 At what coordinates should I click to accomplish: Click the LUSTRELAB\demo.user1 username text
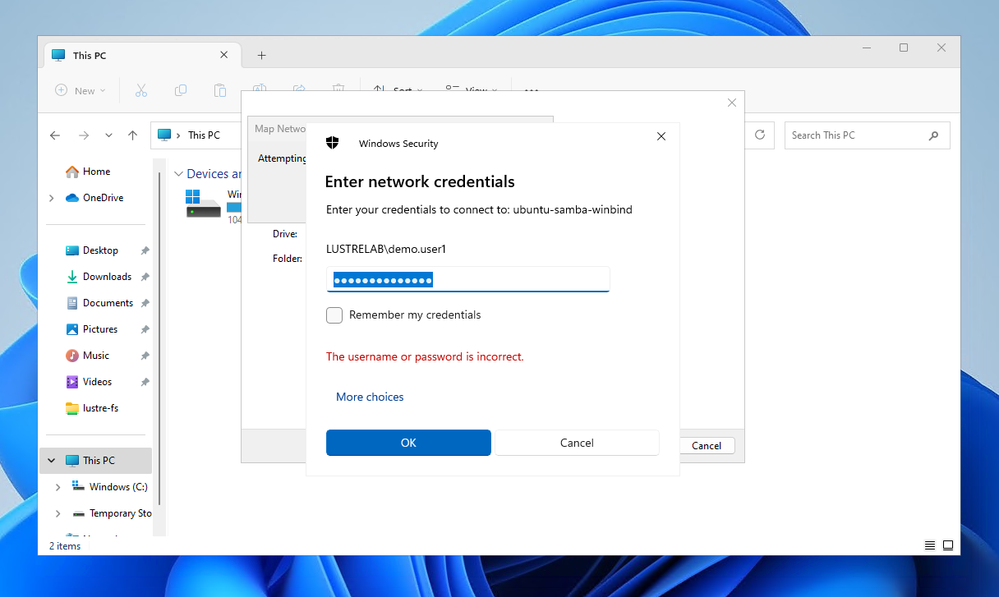point(386,249)
